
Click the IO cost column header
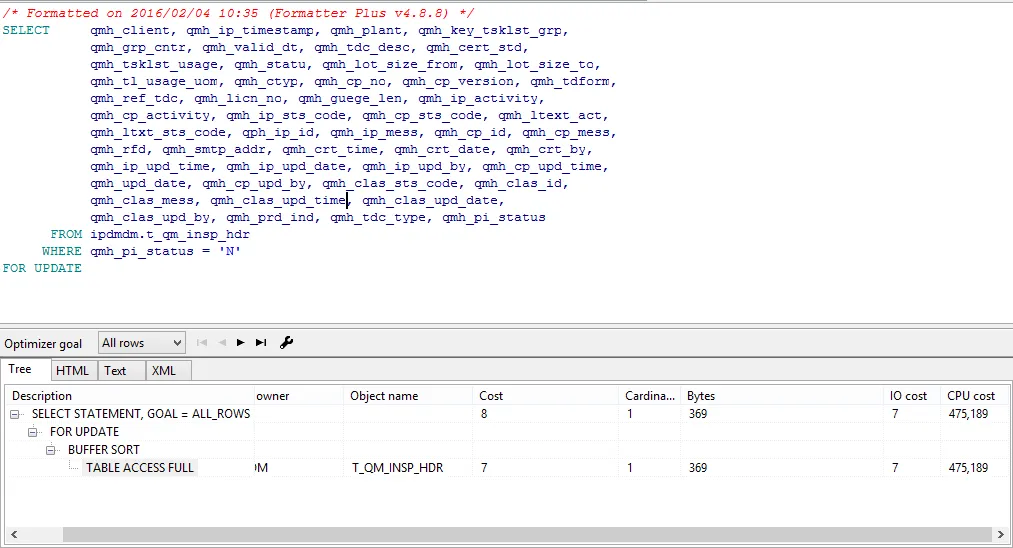tap(913, 395)
